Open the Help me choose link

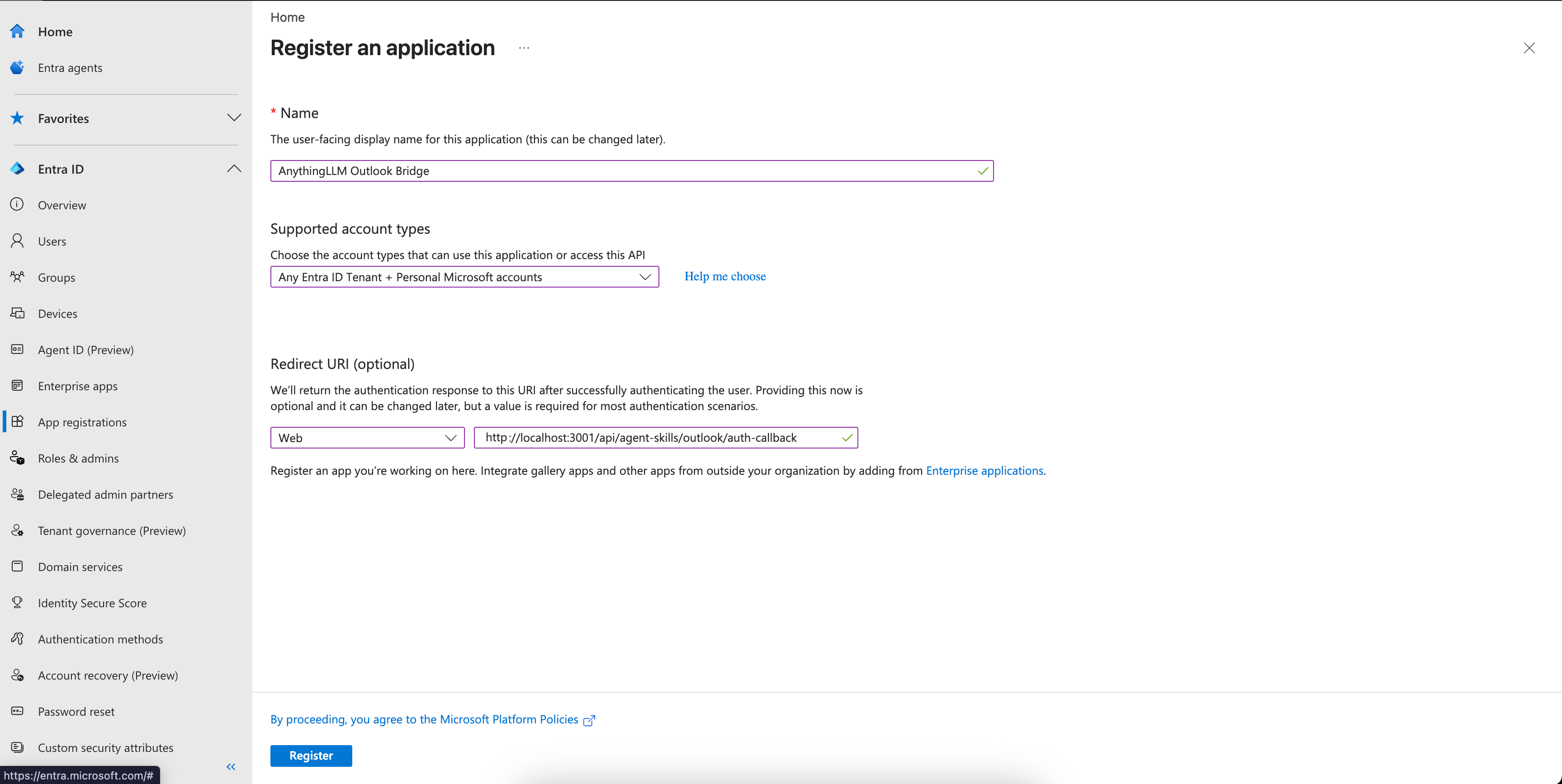[724, 276]
